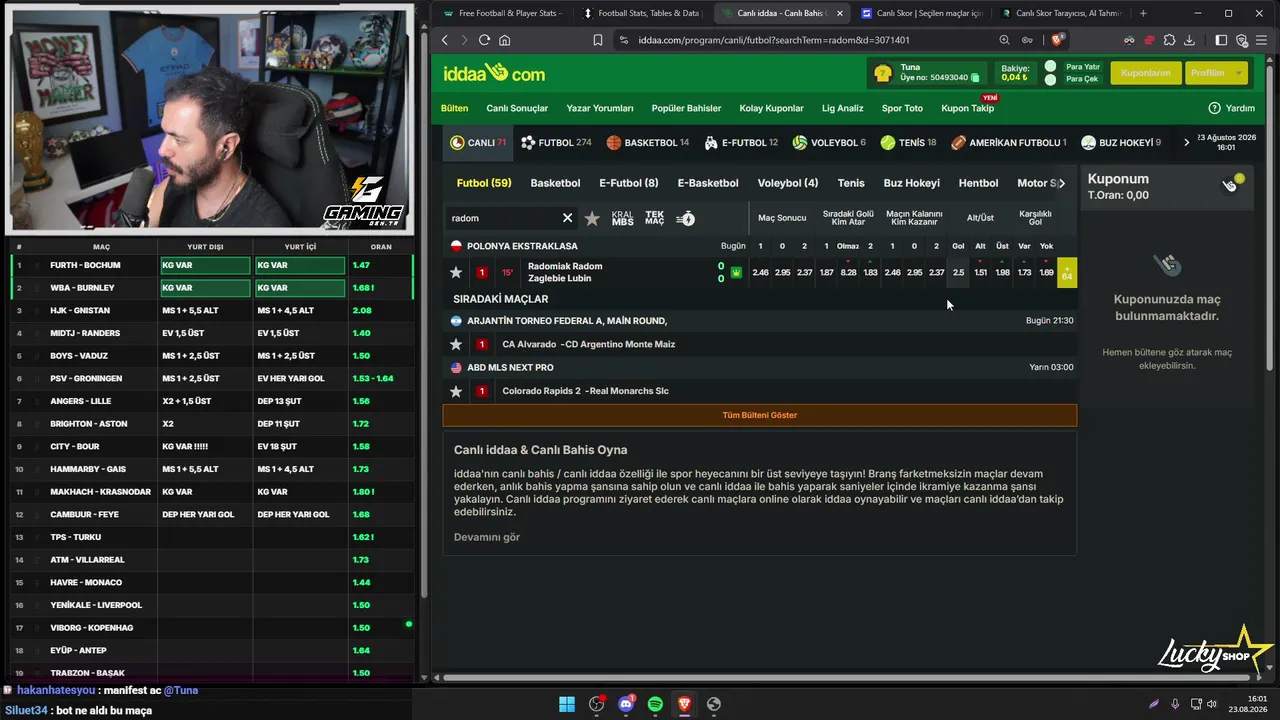The height and width of the screenshot is (720, 1280).
Task: Select the E-Futbol (8) live tab
Action: click(x=628, y=183)
